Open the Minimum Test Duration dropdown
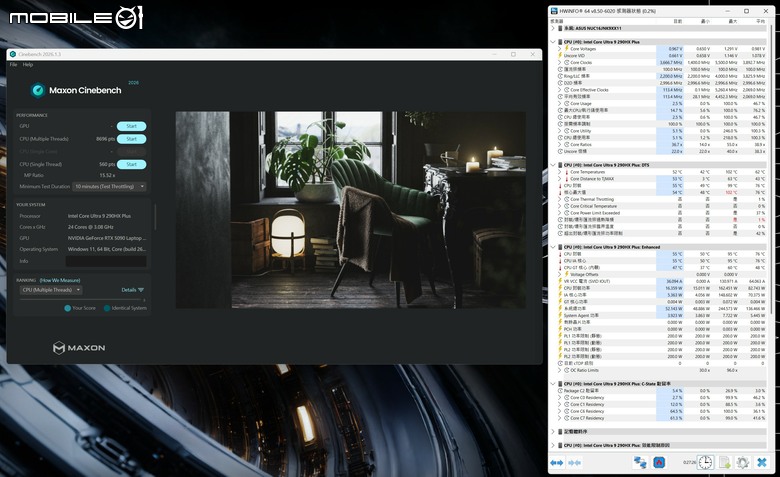Screen dimensions: 780x477 point(109,187)
